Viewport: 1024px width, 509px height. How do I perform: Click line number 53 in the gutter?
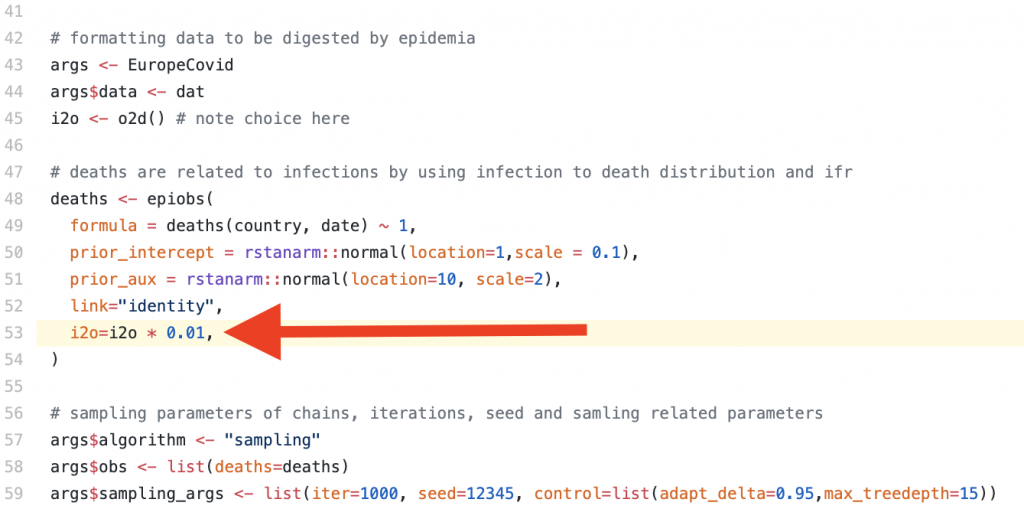(14, 332)
